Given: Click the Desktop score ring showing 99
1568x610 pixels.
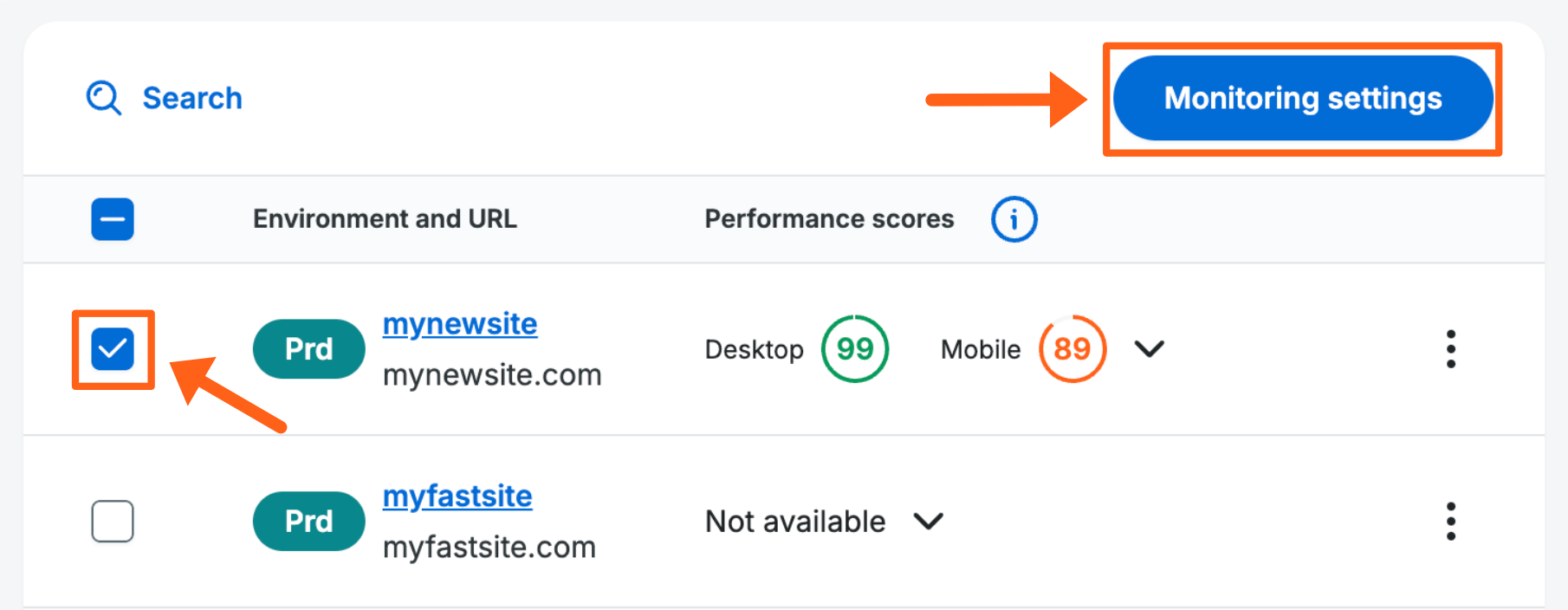Looking at the screenshot, I should [854, 348].
